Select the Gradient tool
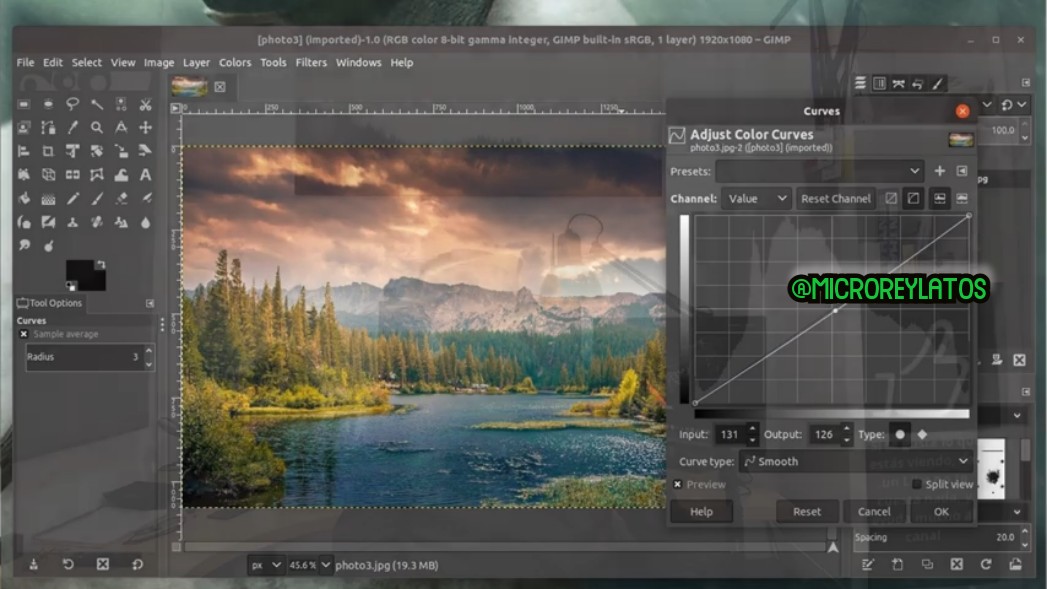The width and height of the screenshot is (1047, 589). (48, 198)
